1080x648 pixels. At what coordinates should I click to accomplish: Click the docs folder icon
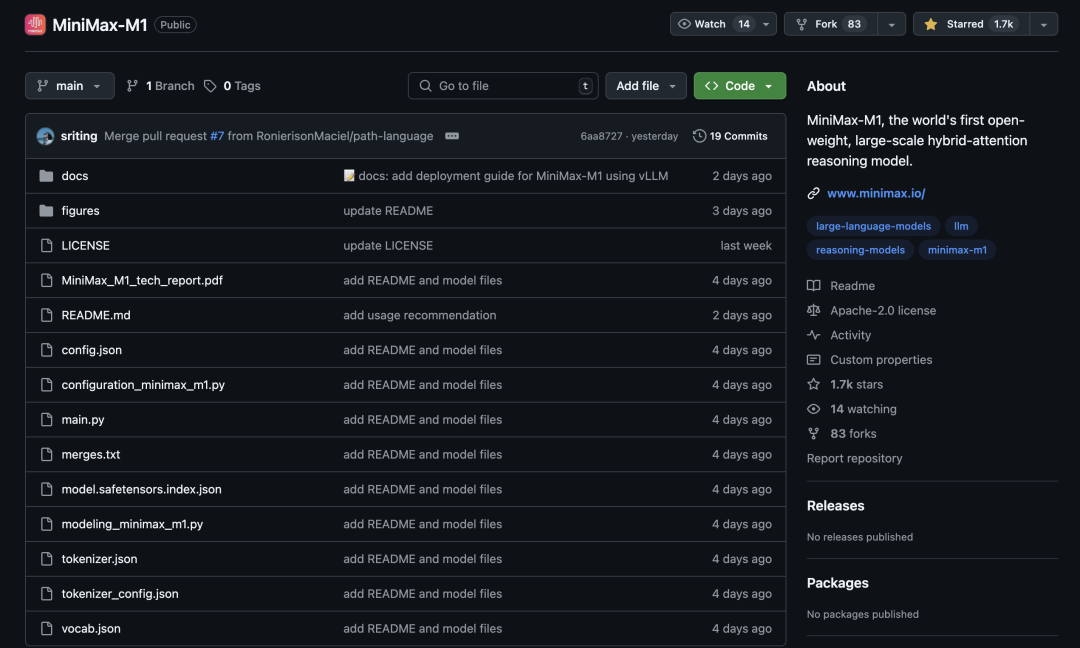pyautogui.click(x=46, y=176)
